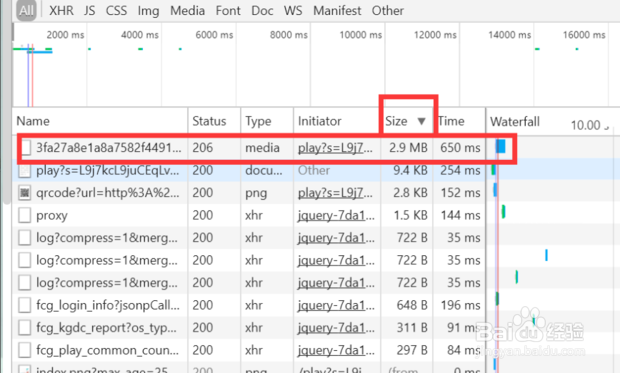Image resolution: width=620 pixels, height=373 pixels.
Task: Click the 311 B size cell
Action: tap(413, 328)
